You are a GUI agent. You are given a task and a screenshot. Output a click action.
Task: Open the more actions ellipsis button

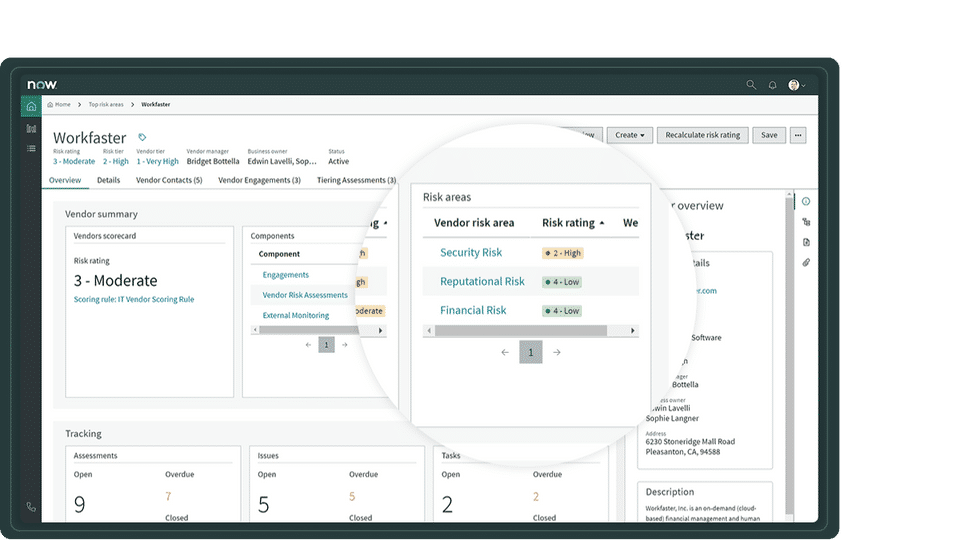[x=798, y=135]
